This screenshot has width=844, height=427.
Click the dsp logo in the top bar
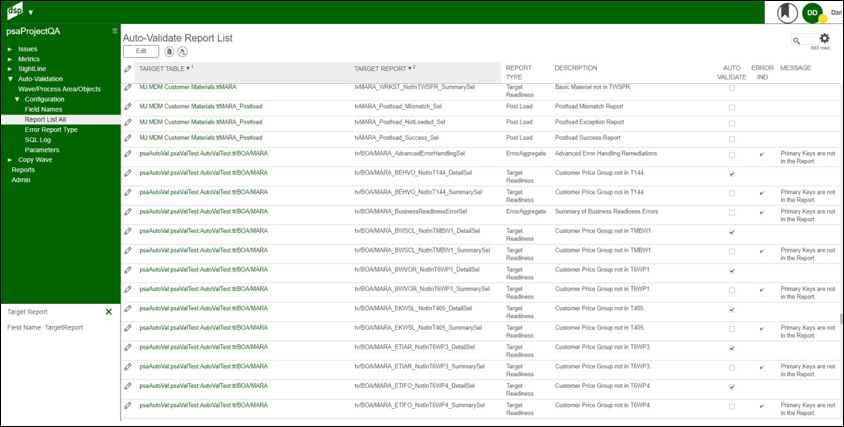coord(15,11)
